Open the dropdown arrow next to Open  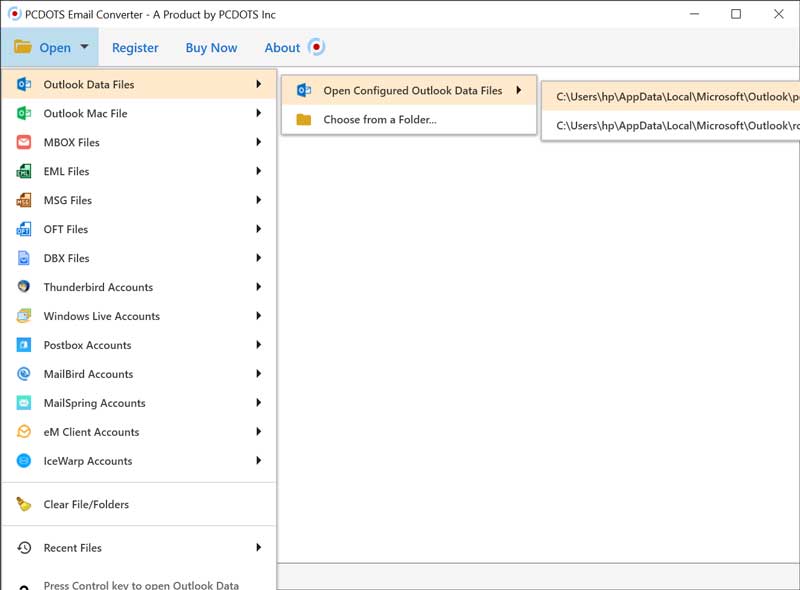pyautogui.click(x=84, y=46)
